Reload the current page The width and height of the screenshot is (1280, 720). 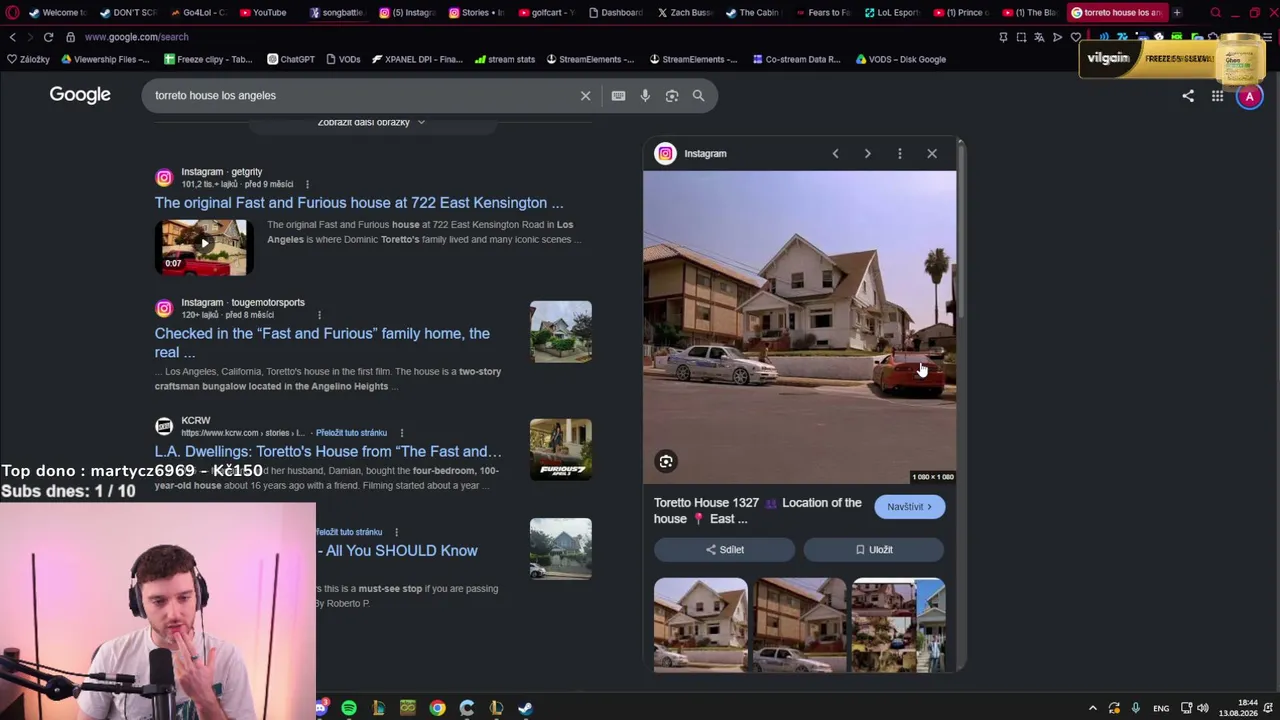48,37
